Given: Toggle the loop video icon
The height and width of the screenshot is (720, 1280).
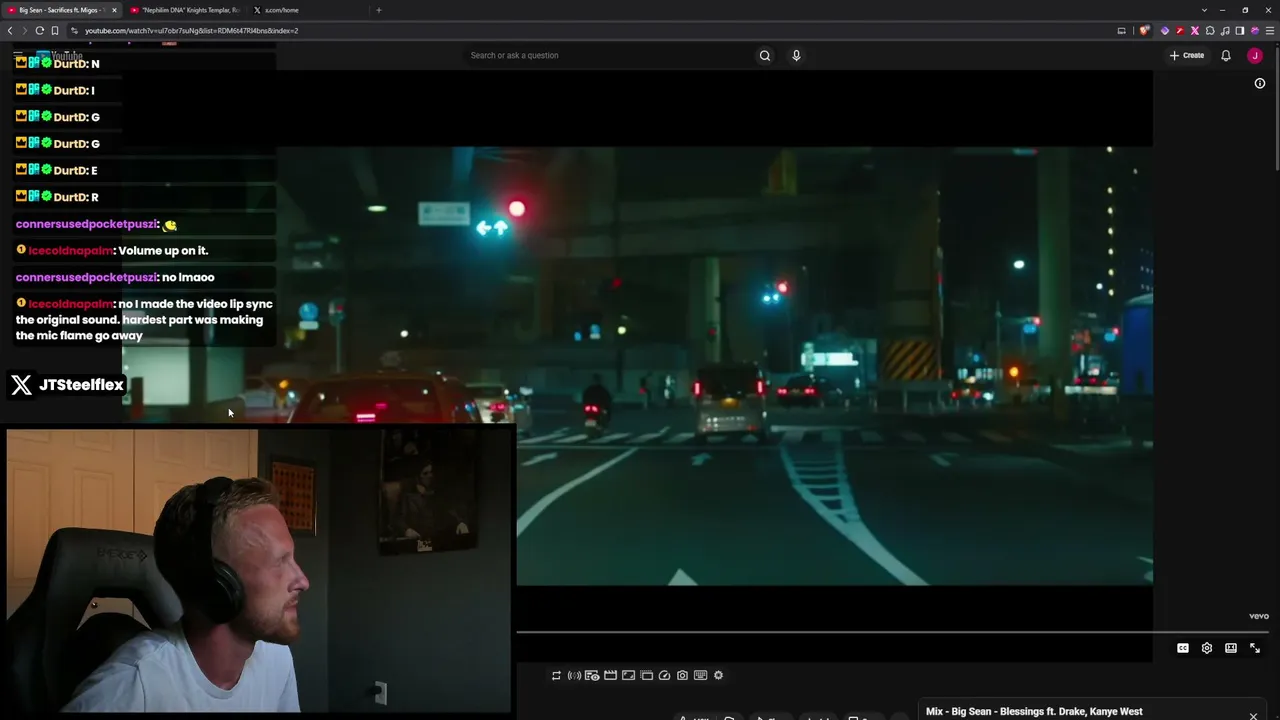Looking at the screenshot, I should point(556,676).
